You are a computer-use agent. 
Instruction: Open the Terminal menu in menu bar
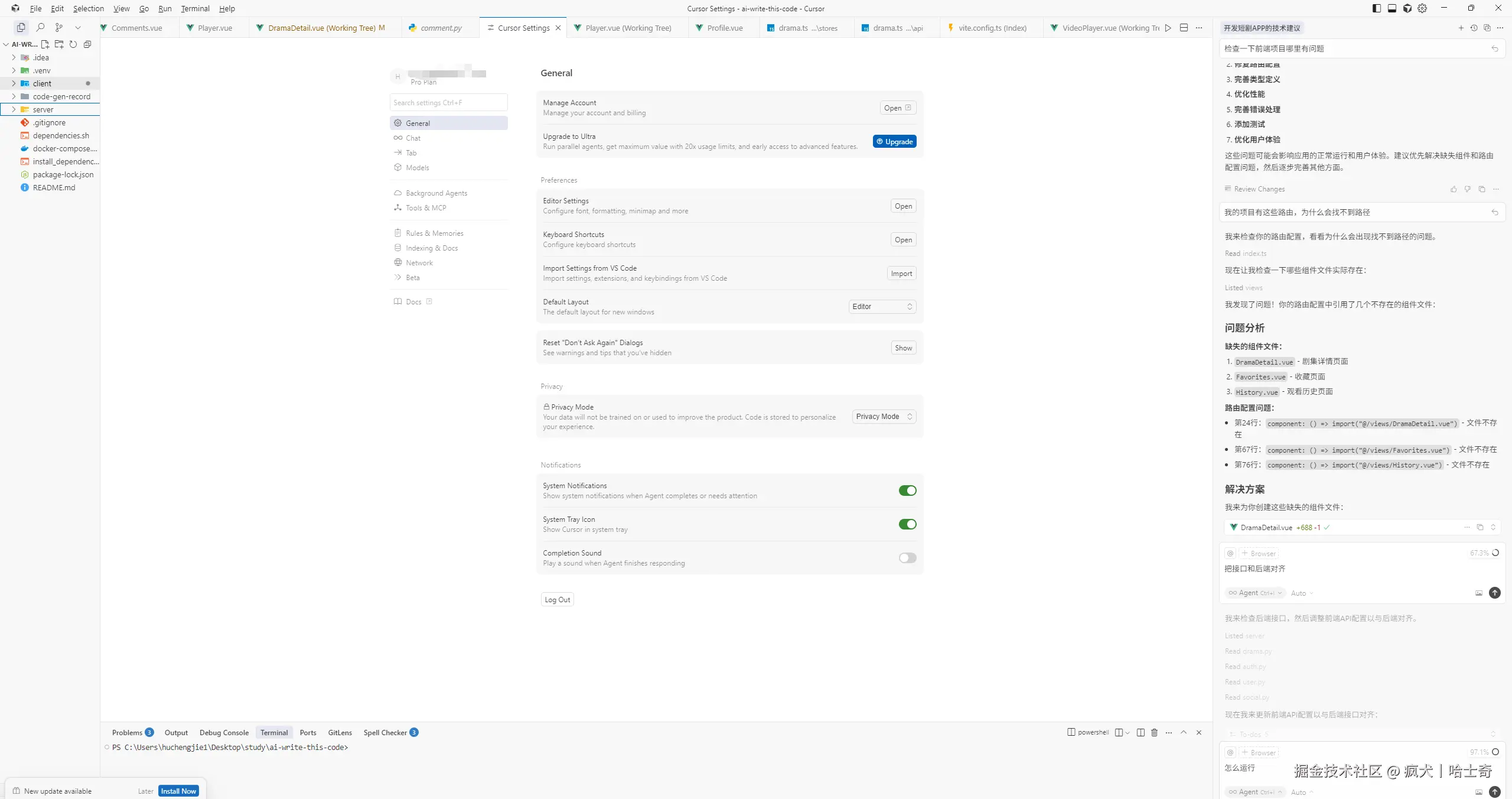click(x=195, y=8)
